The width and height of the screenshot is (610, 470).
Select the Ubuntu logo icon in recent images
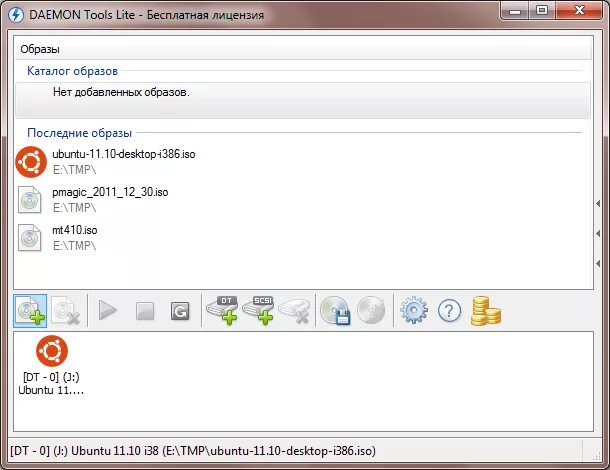[31, 162]
